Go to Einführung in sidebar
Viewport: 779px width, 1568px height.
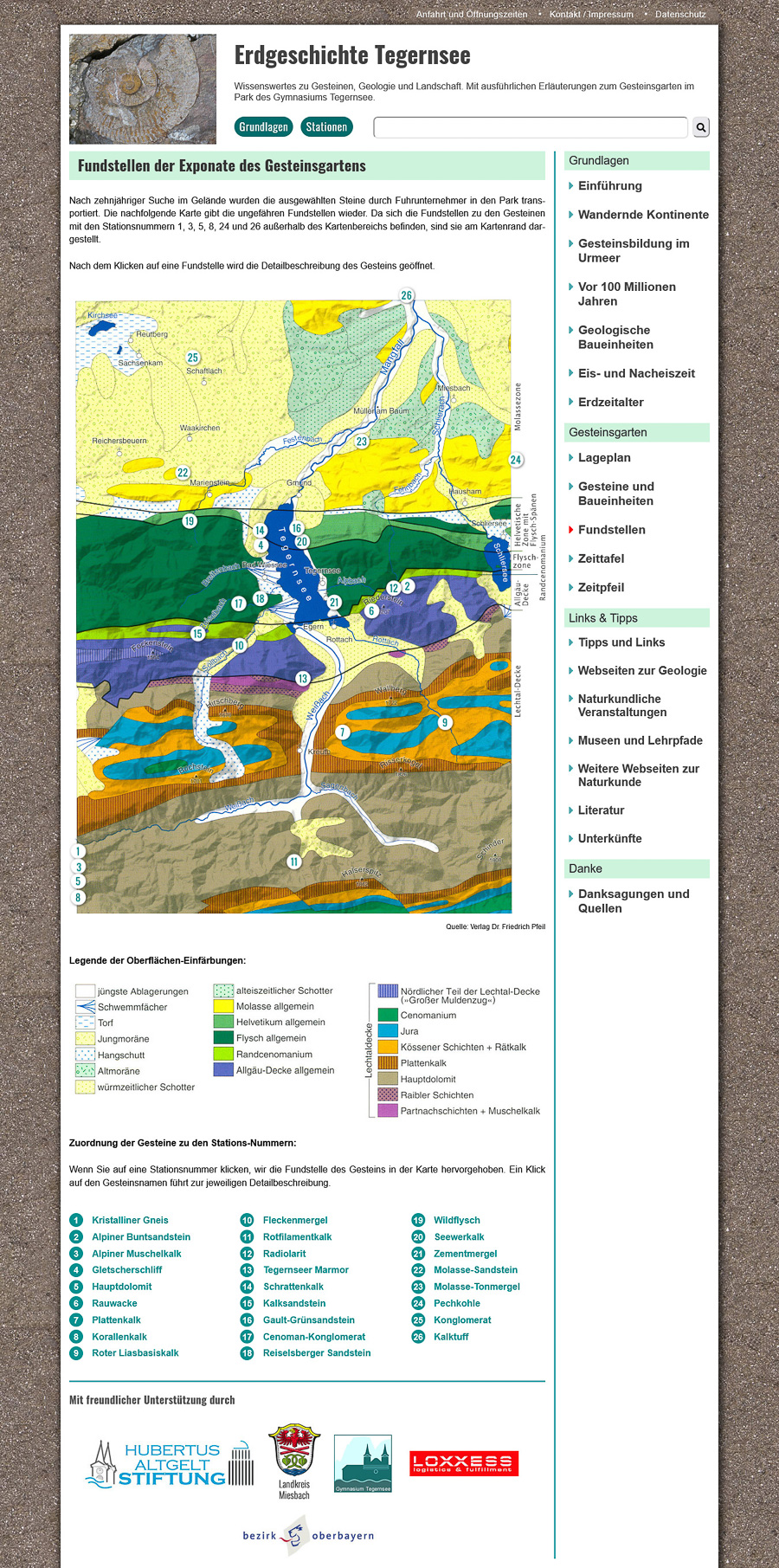coord(610,186)
